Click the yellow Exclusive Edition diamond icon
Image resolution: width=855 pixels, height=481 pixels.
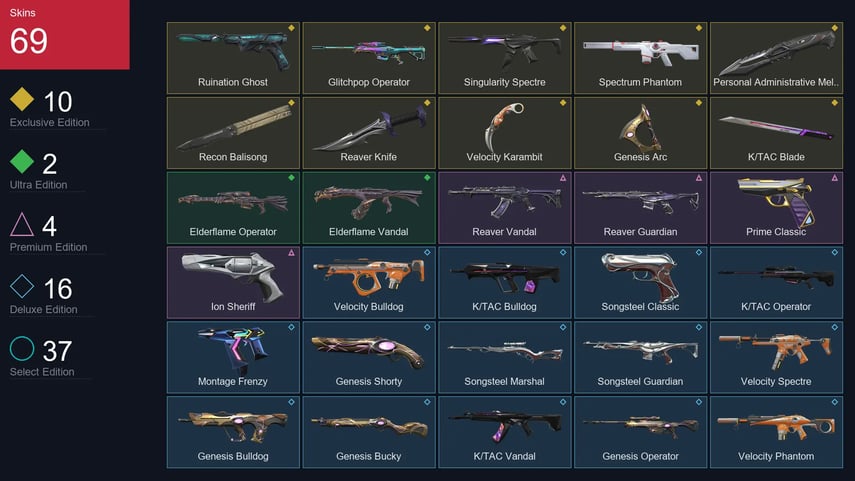(22, 99)
